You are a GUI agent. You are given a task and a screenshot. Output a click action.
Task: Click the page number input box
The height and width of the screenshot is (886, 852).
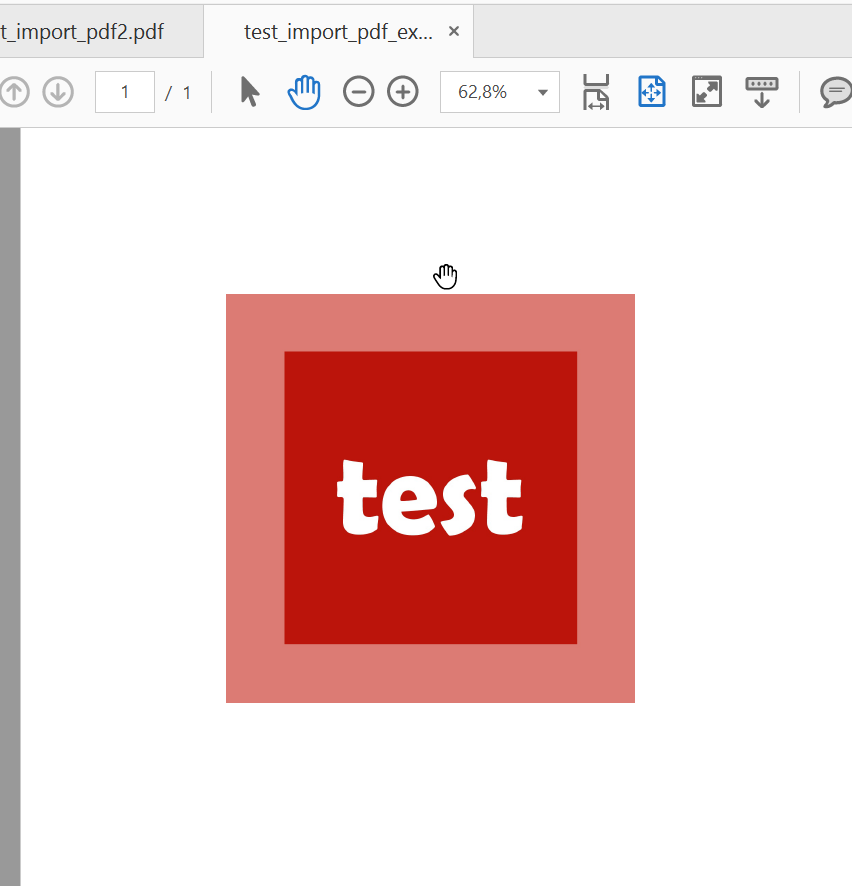pos(125,92)
